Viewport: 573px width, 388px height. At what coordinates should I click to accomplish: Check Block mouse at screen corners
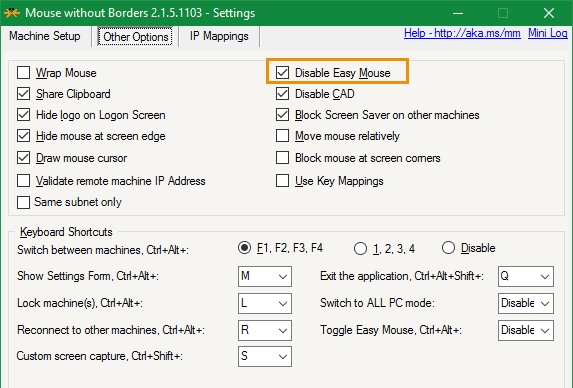[x=282, y=158]
